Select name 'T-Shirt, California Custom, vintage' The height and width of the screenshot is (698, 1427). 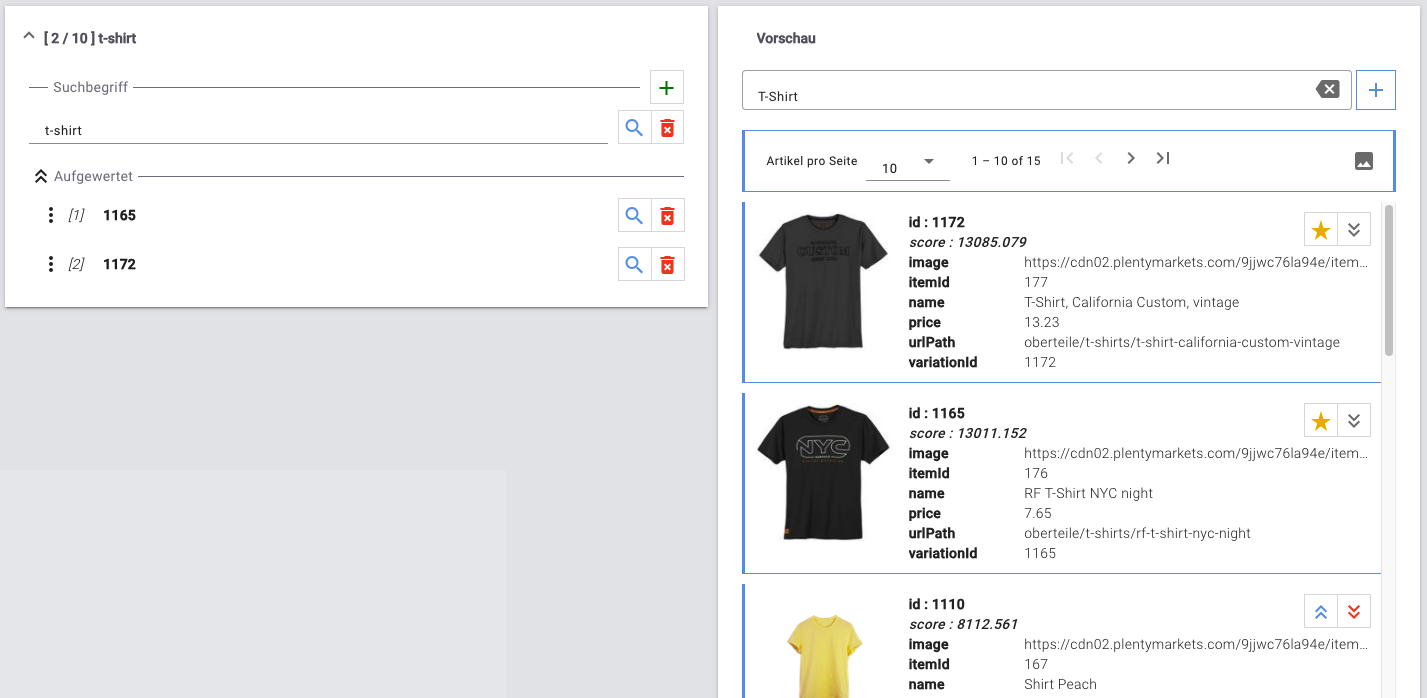tap(1131, 302)
